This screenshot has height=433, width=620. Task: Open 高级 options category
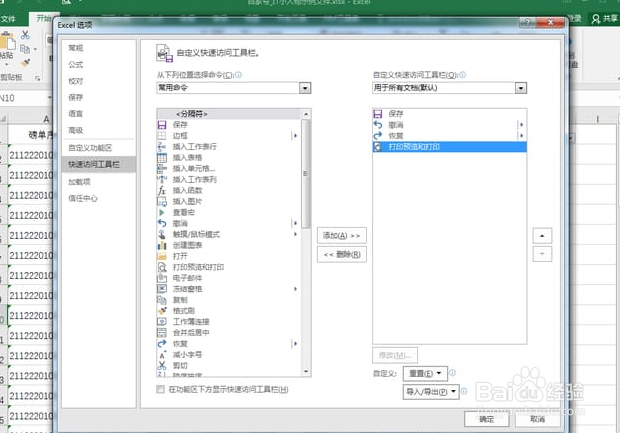(x=99, y=130)
